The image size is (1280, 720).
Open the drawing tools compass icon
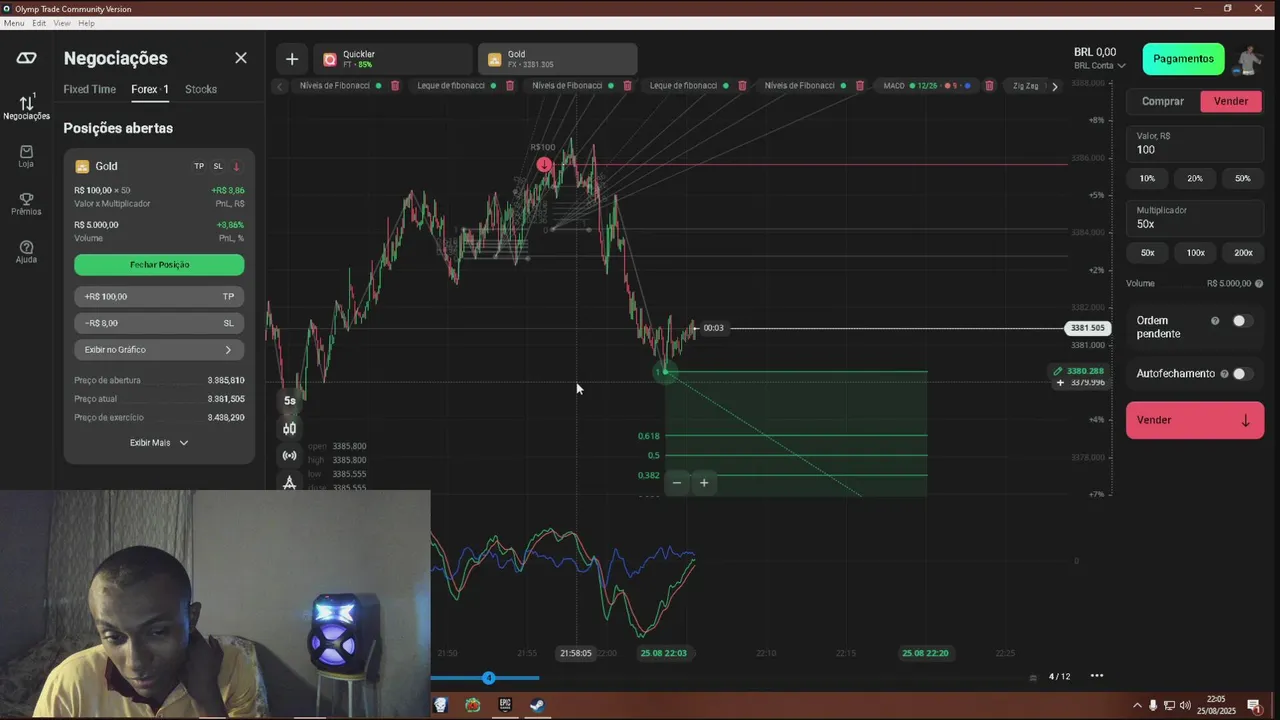[x=290, y=483]
